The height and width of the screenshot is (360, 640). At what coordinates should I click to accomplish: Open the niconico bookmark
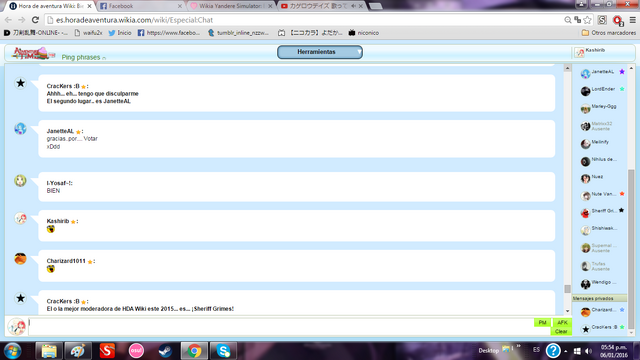click(364, 33)
